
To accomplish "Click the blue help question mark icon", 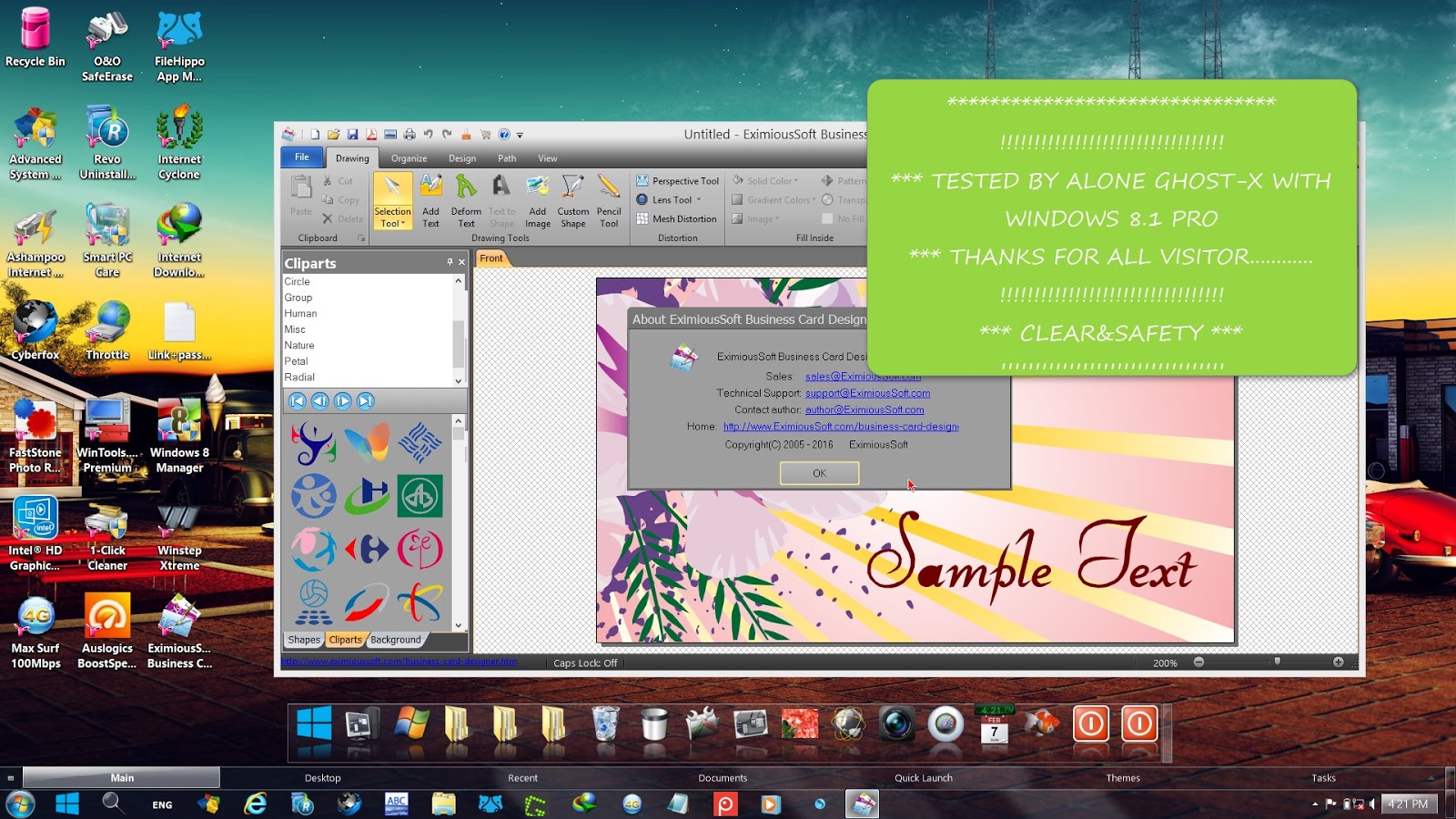I will [504, 135].
